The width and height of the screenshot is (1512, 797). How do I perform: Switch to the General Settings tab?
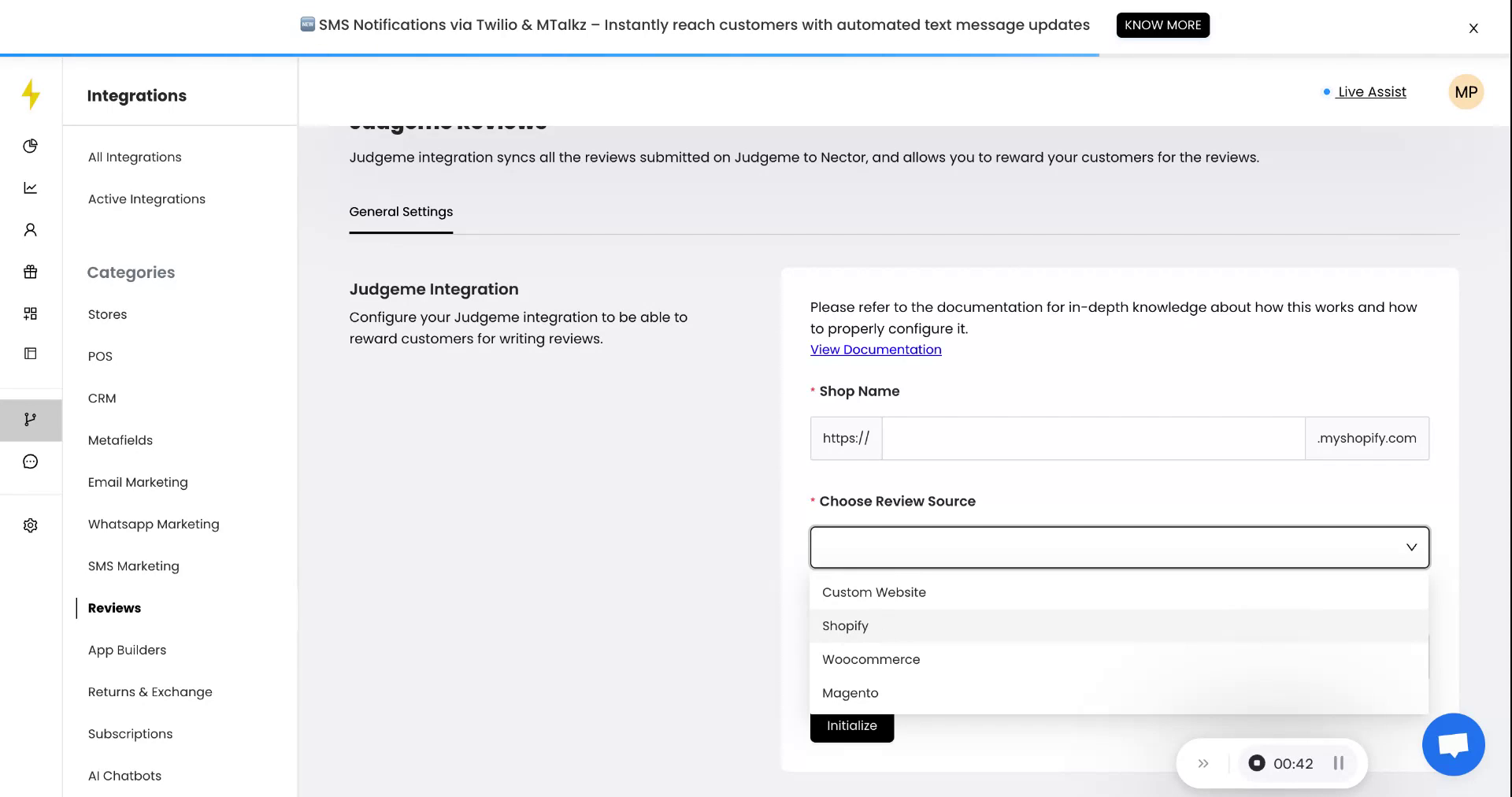tap(401, 211)
